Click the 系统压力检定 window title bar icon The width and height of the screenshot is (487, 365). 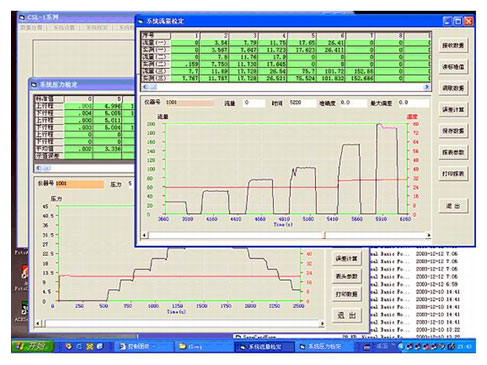(34, 85)
